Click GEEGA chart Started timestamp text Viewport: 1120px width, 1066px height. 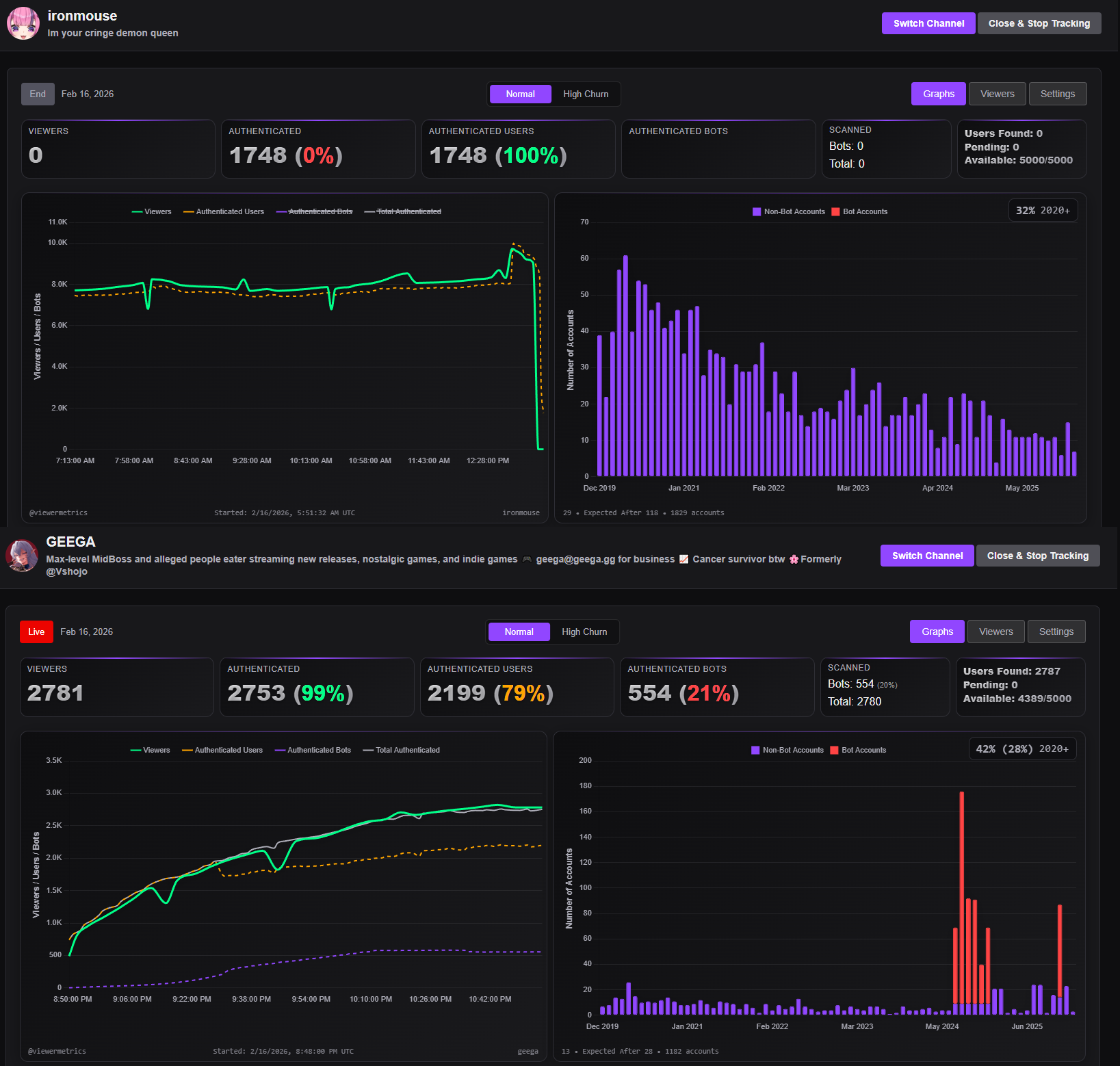(283, 1051)
